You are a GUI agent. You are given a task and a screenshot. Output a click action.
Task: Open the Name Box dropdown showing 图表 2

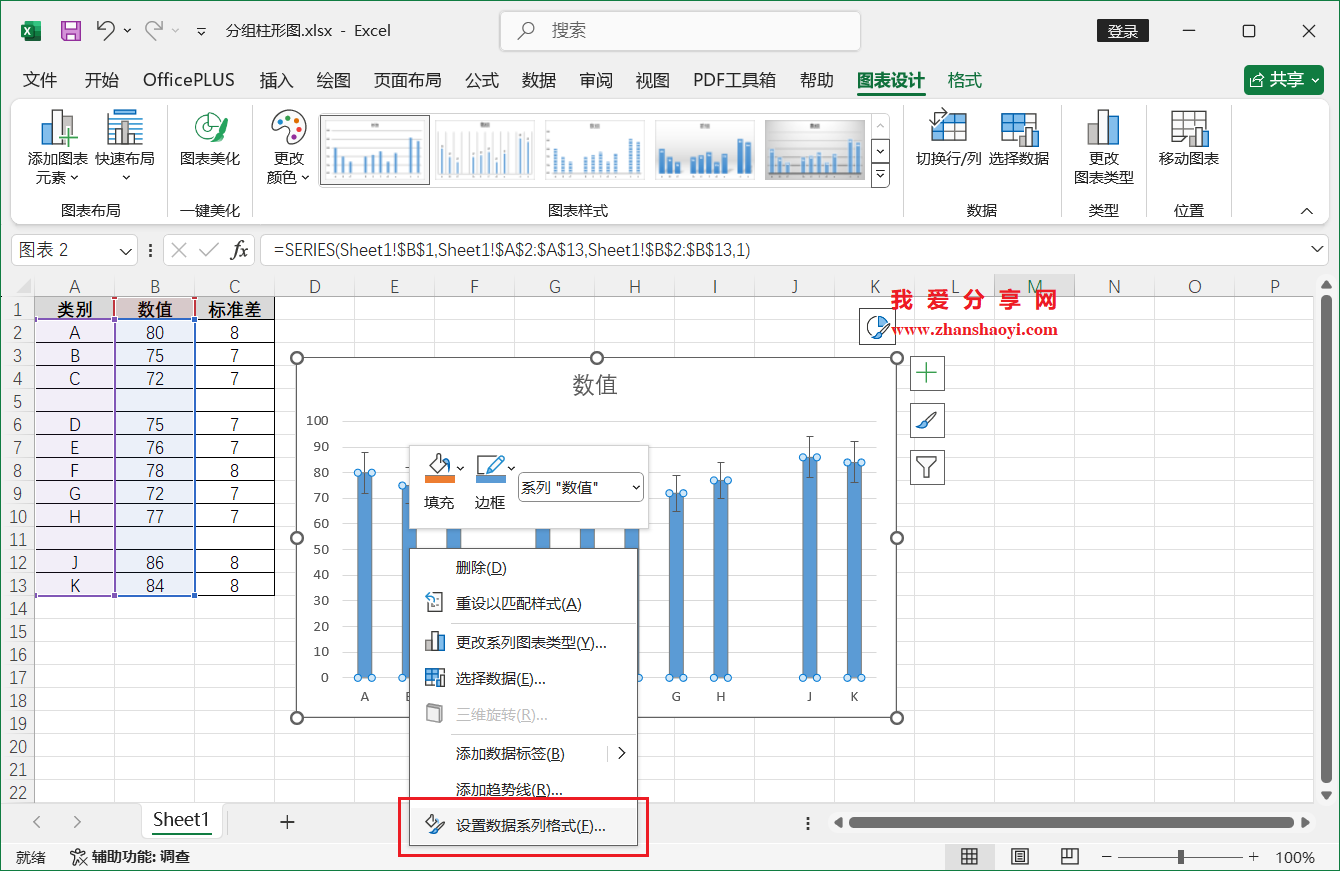(125, 250)
